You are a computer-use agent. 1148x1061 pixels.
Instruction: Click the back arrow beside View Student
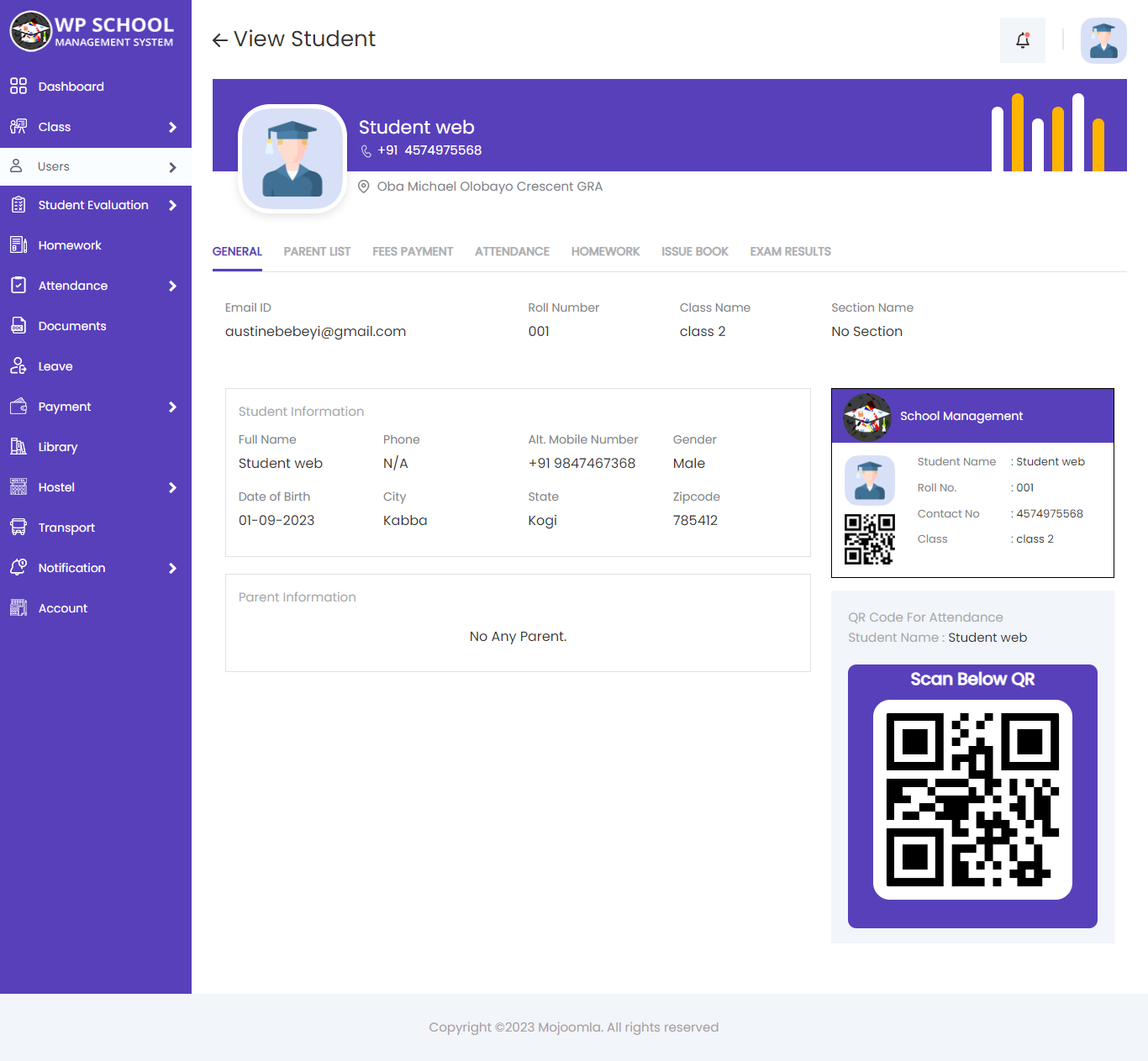pyautogui.click(x=220, y=40)
